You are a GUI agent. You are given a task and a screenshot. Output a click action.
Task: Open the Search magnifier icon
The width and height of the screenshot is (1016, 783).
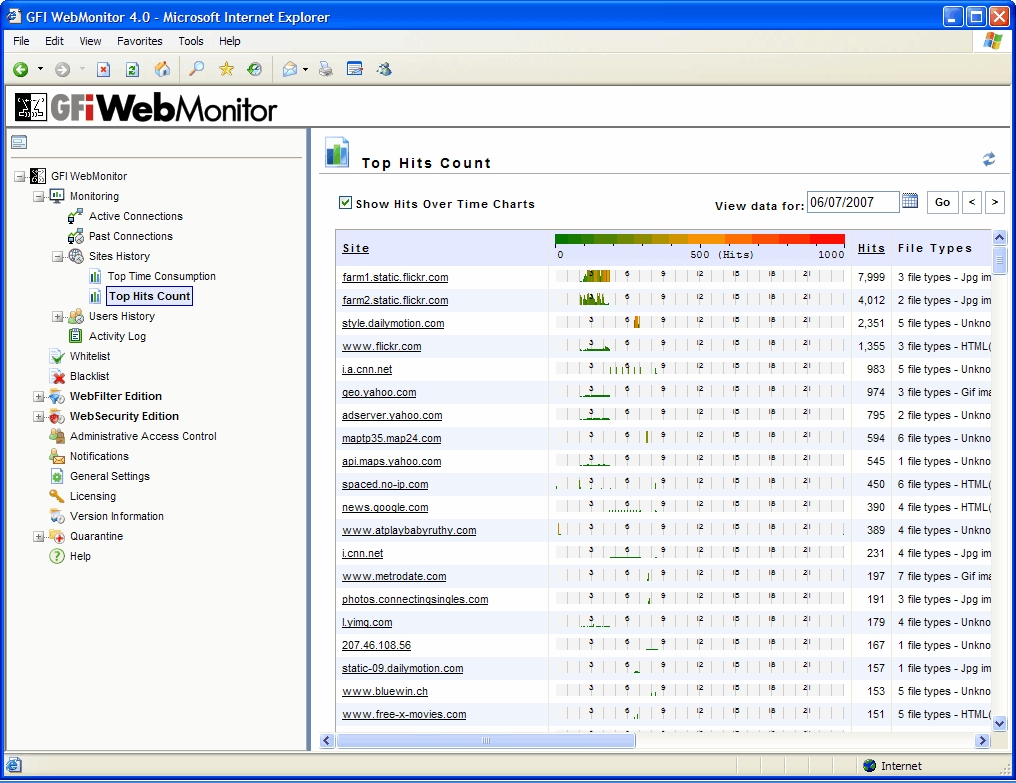tap(196, 69)
